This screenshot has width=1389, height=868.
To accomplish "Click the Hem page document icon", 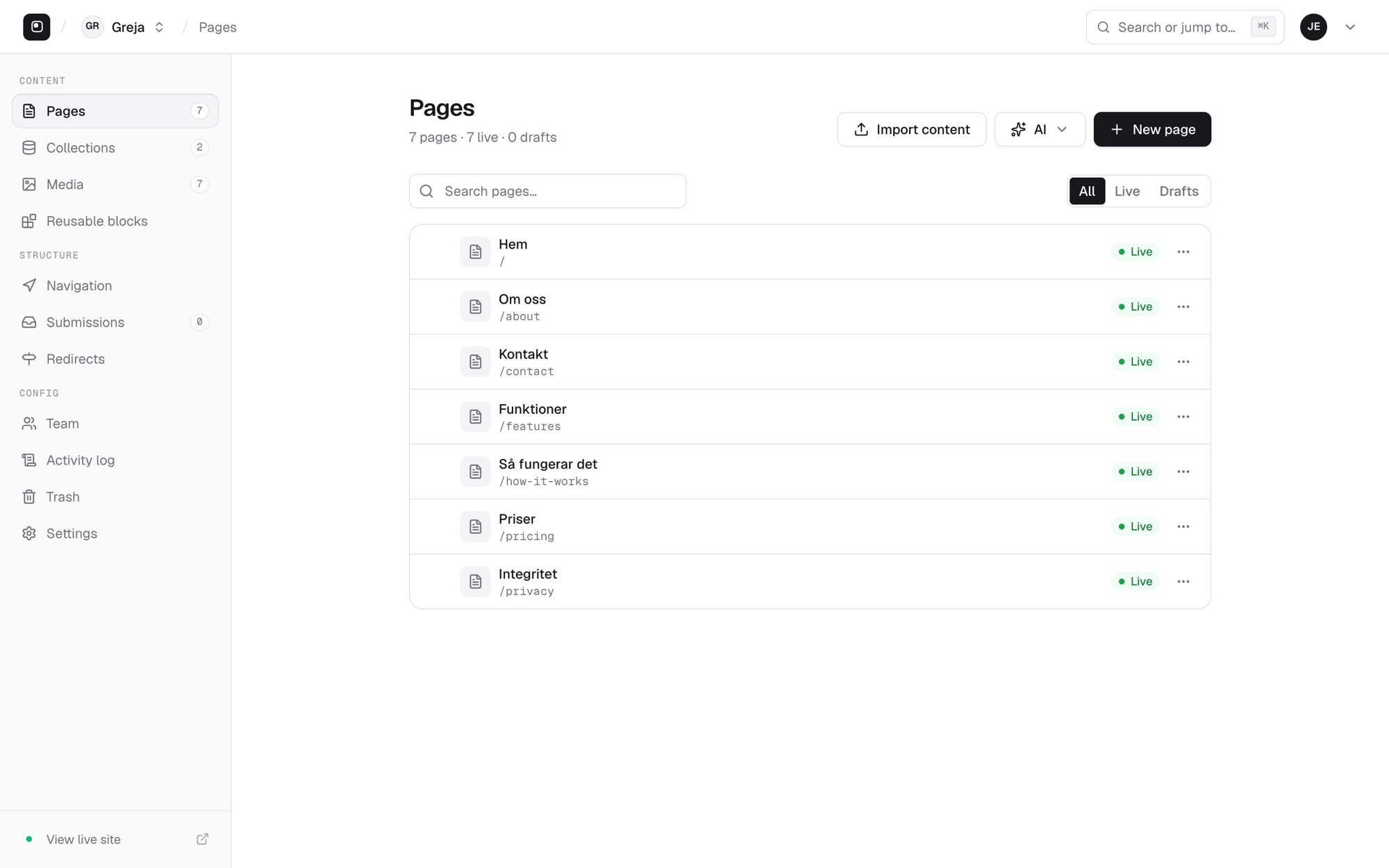I will tap(475, 251).
